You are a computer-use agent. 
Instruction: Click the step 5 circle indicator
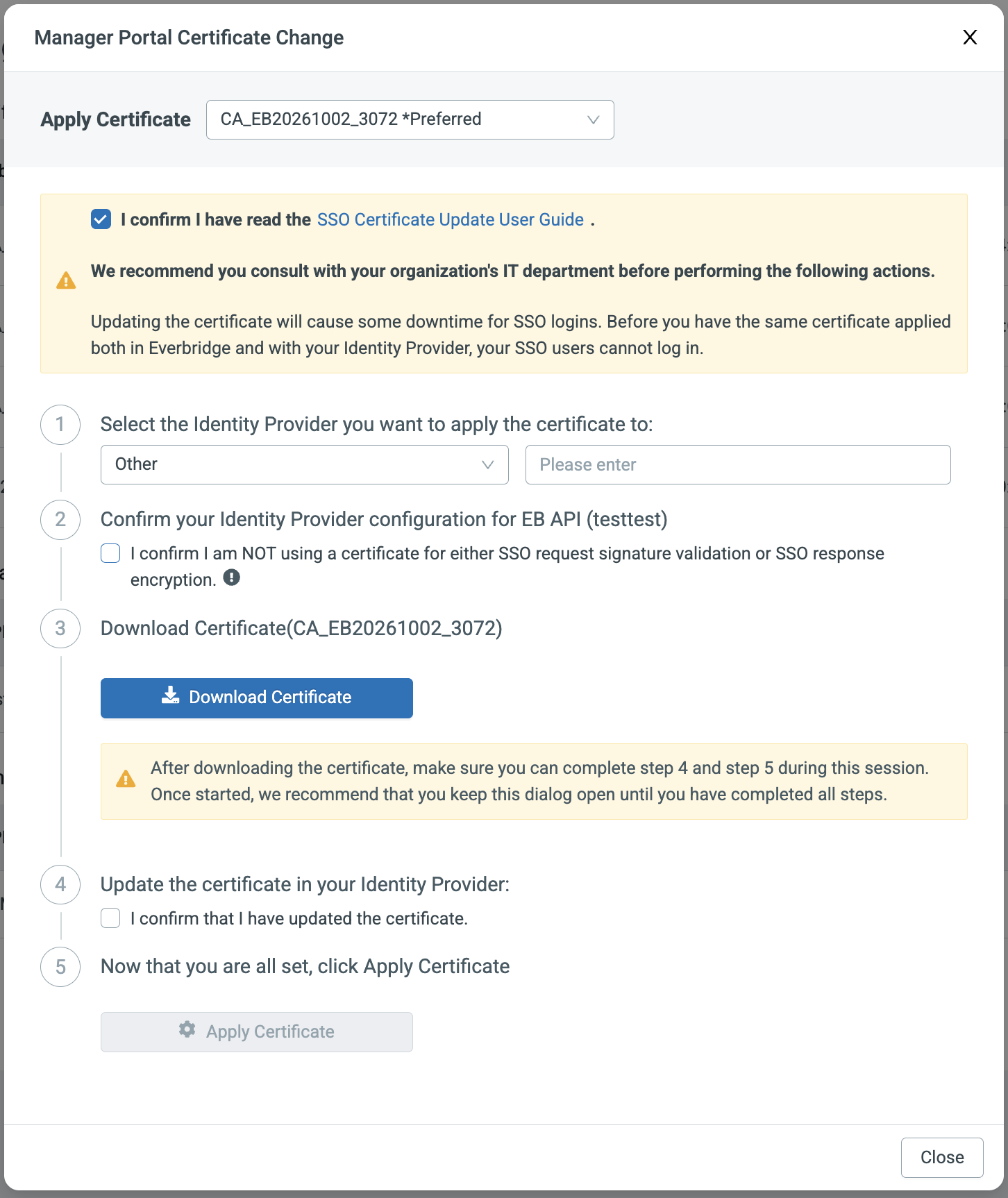click(60, 967)
